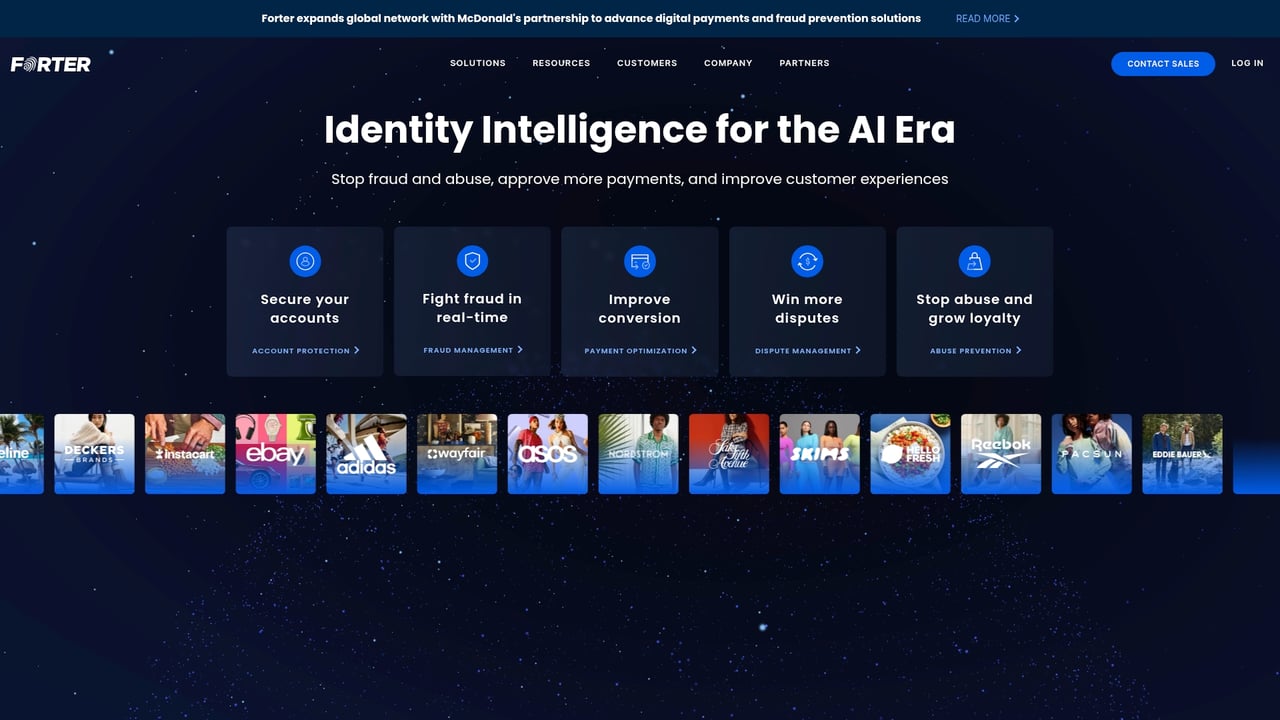Open Read More on the McDonald's announcement
The width and height of the screenshot is (1280, 720).
point(986,18)
